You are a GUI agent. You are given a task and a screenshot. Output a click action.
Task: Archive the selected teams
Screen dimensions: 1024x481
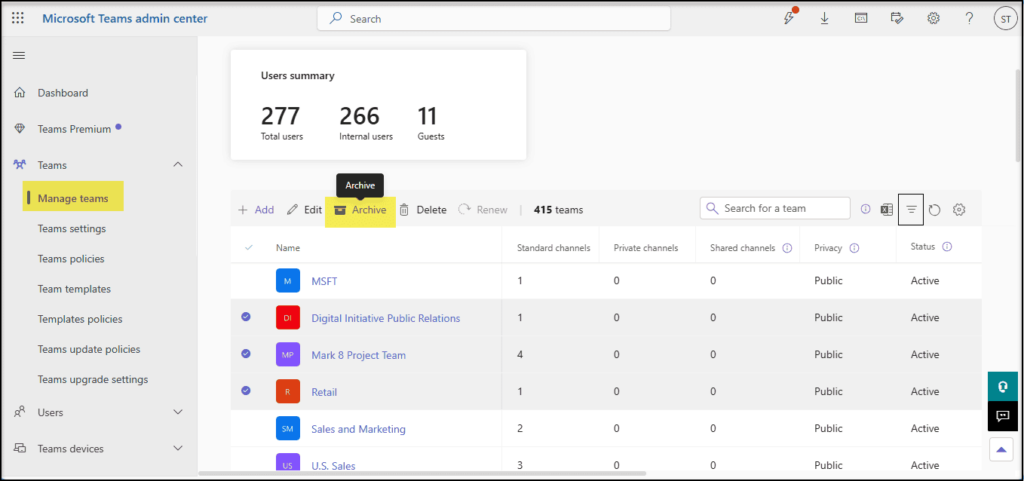(360, 209)
